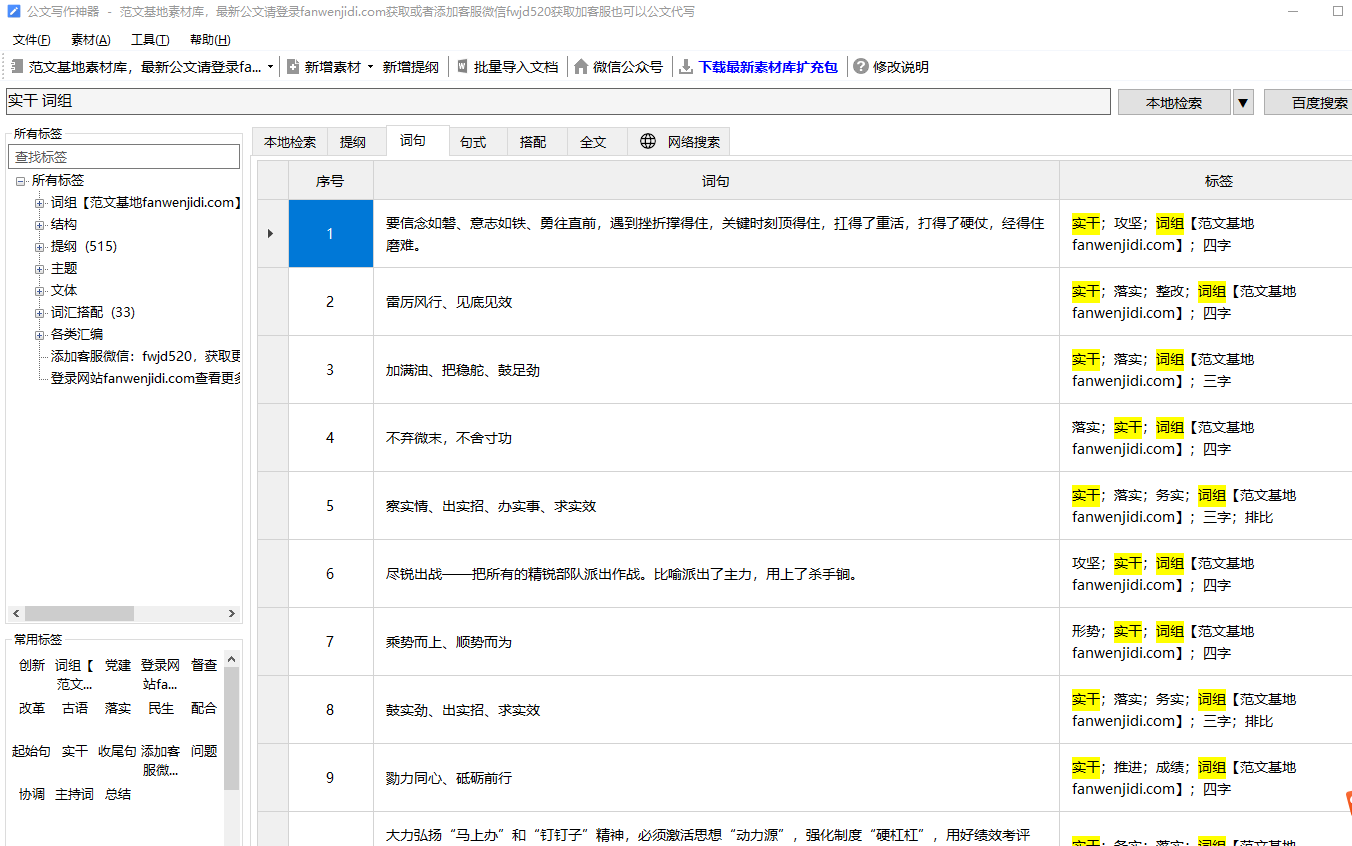The width and height of the screenshot is (1352, 846).
Task: Click the 词句 column header
Action: [716, 181]
